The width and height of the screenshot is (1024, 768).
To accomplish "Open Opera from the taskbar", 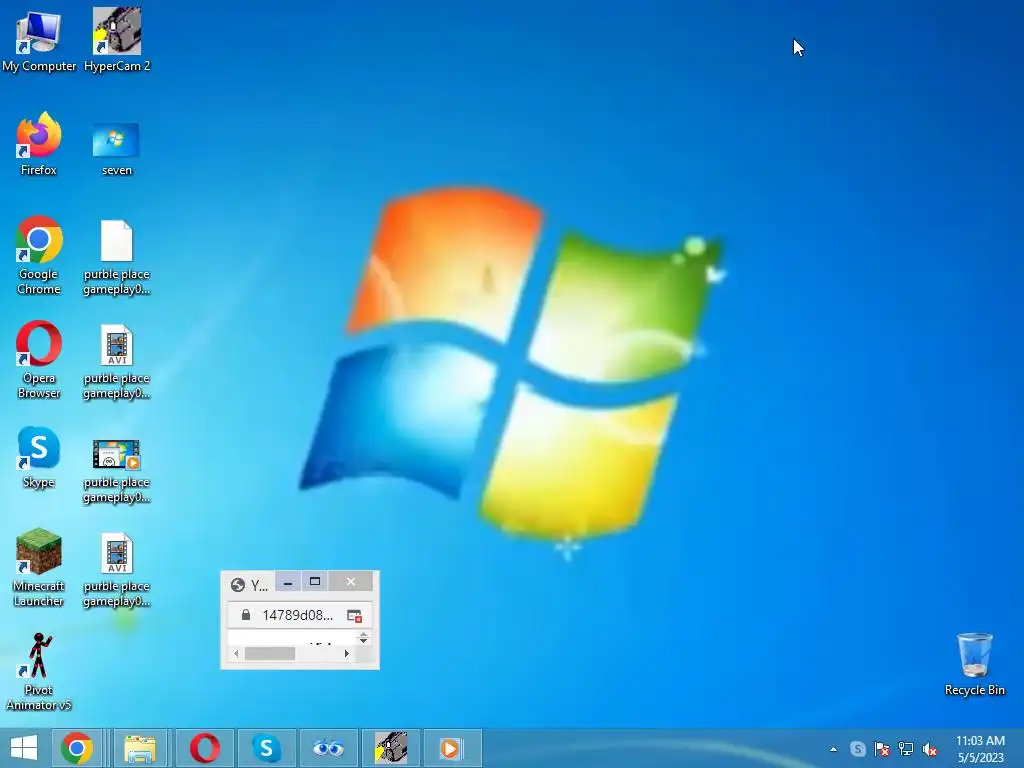I will click(204, 748).
